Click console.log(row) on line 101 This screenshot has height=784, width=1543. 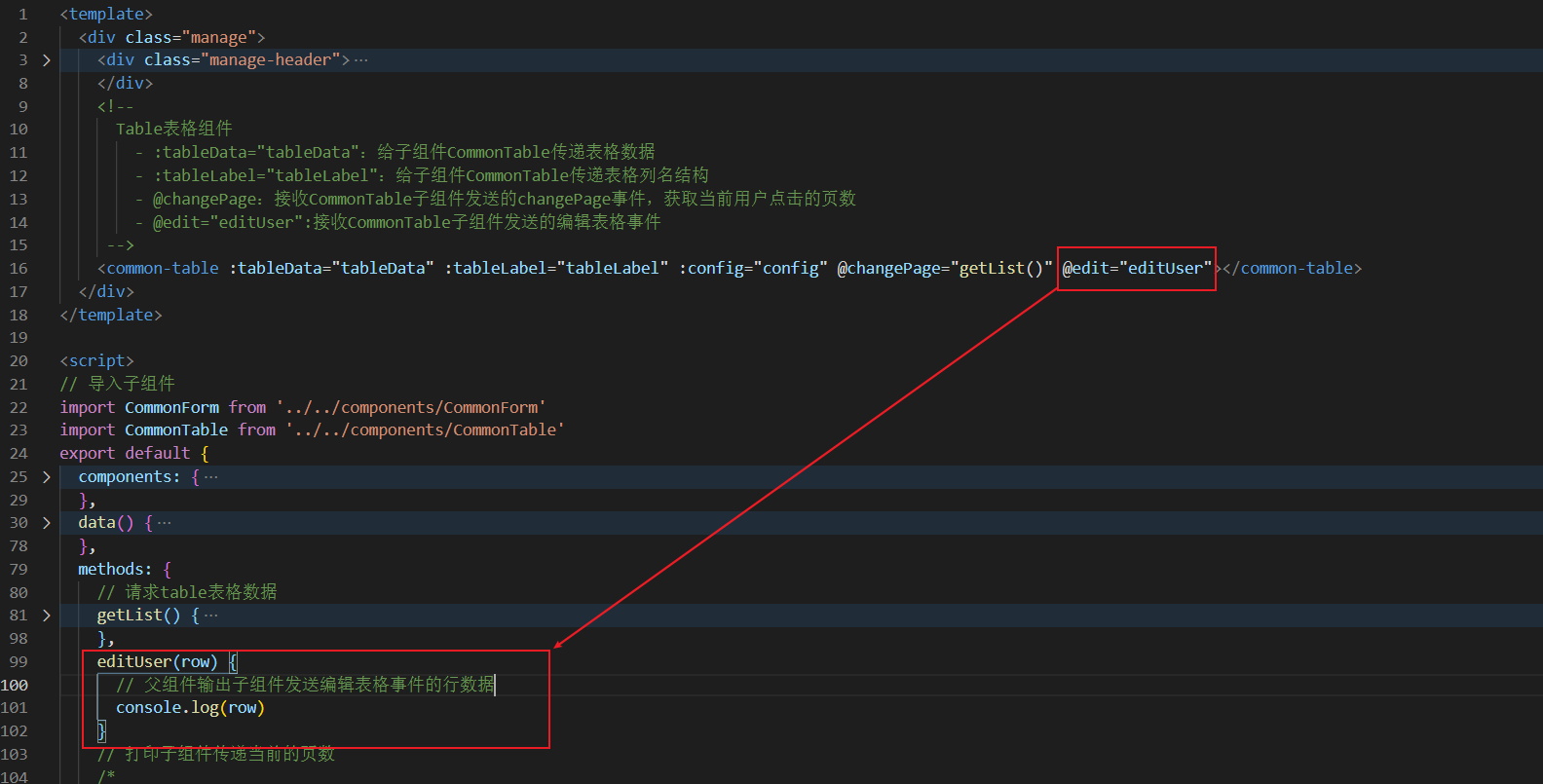(190, 708)
